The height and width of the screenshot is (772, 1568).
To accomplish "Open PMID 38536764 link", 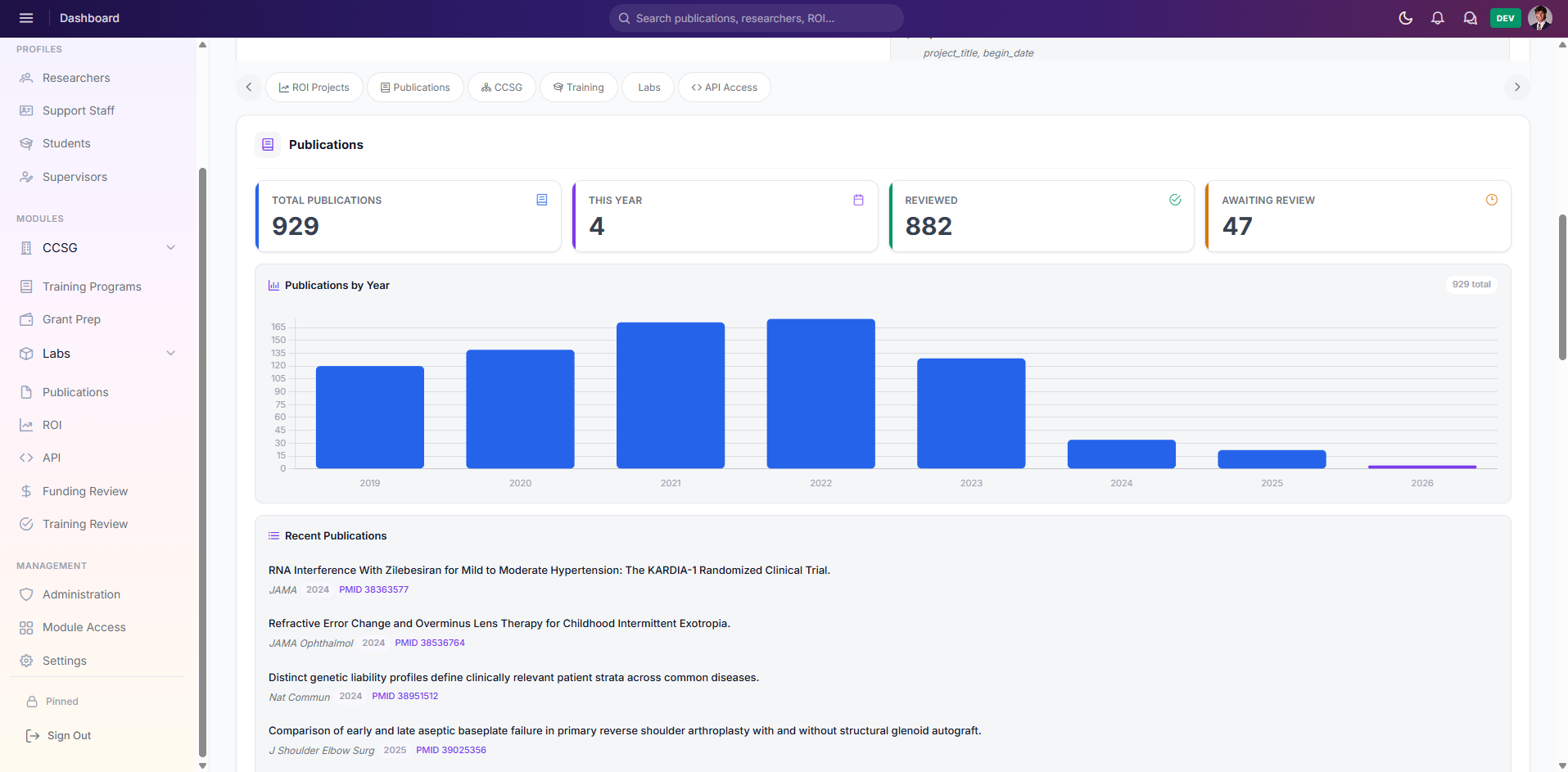I will click(430, 643).
